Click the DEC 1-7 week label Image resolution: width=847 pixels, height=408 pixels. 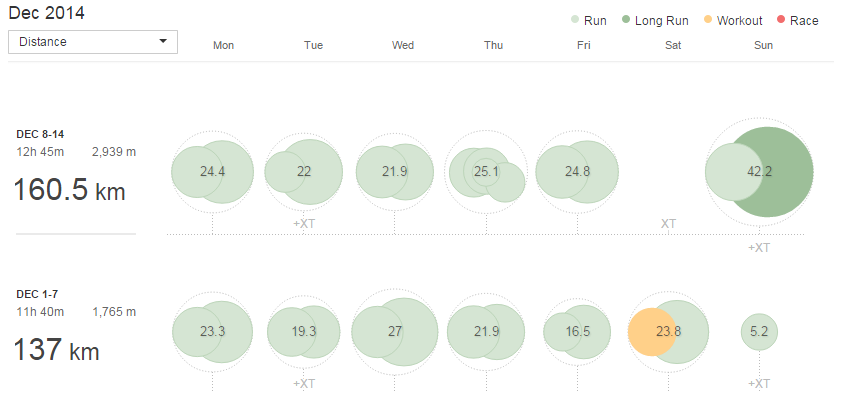37,294
